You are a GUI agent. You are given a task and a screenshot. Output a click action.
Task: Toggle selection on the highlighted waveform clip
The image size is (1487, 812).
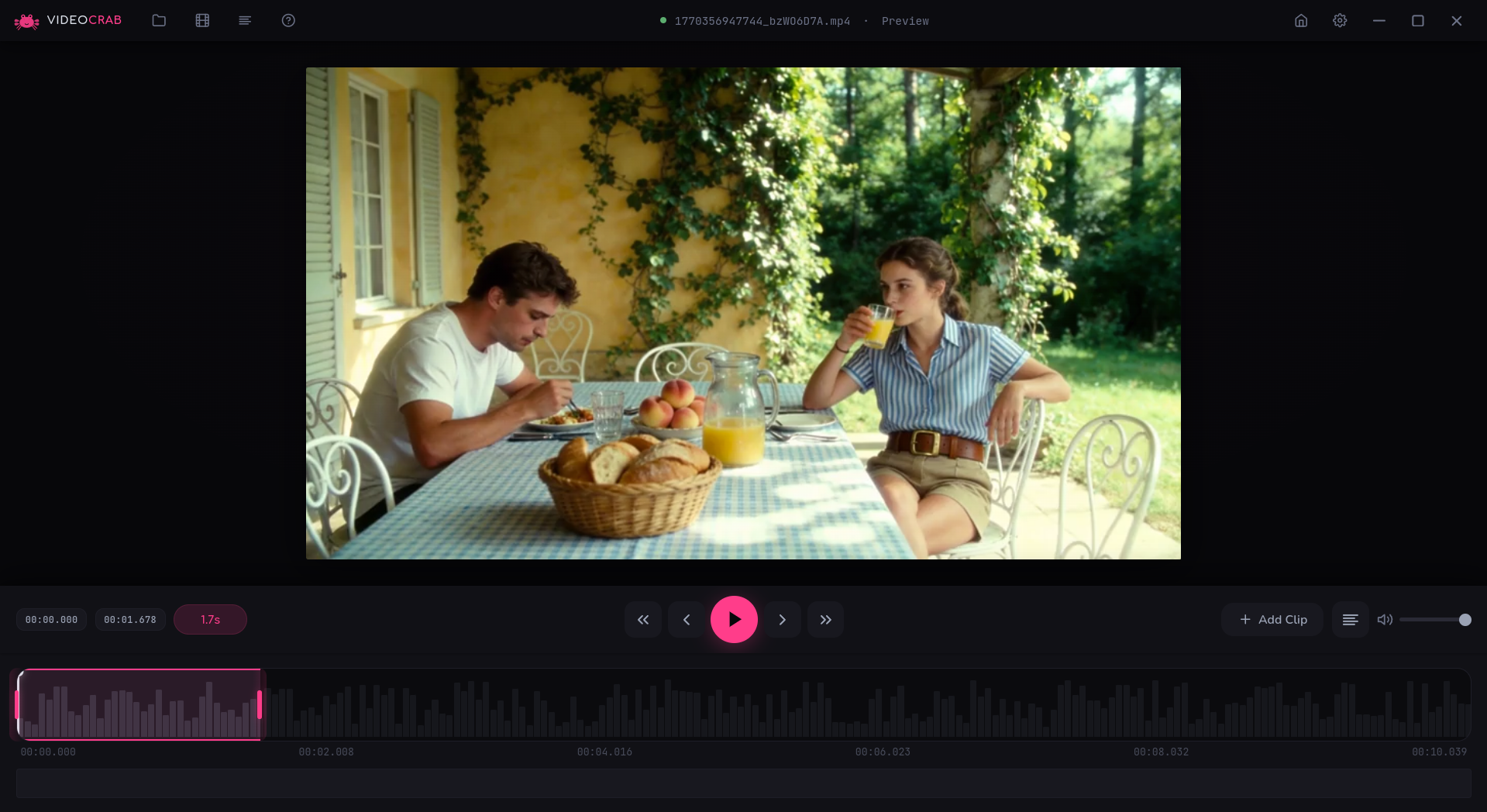[138, 705]
